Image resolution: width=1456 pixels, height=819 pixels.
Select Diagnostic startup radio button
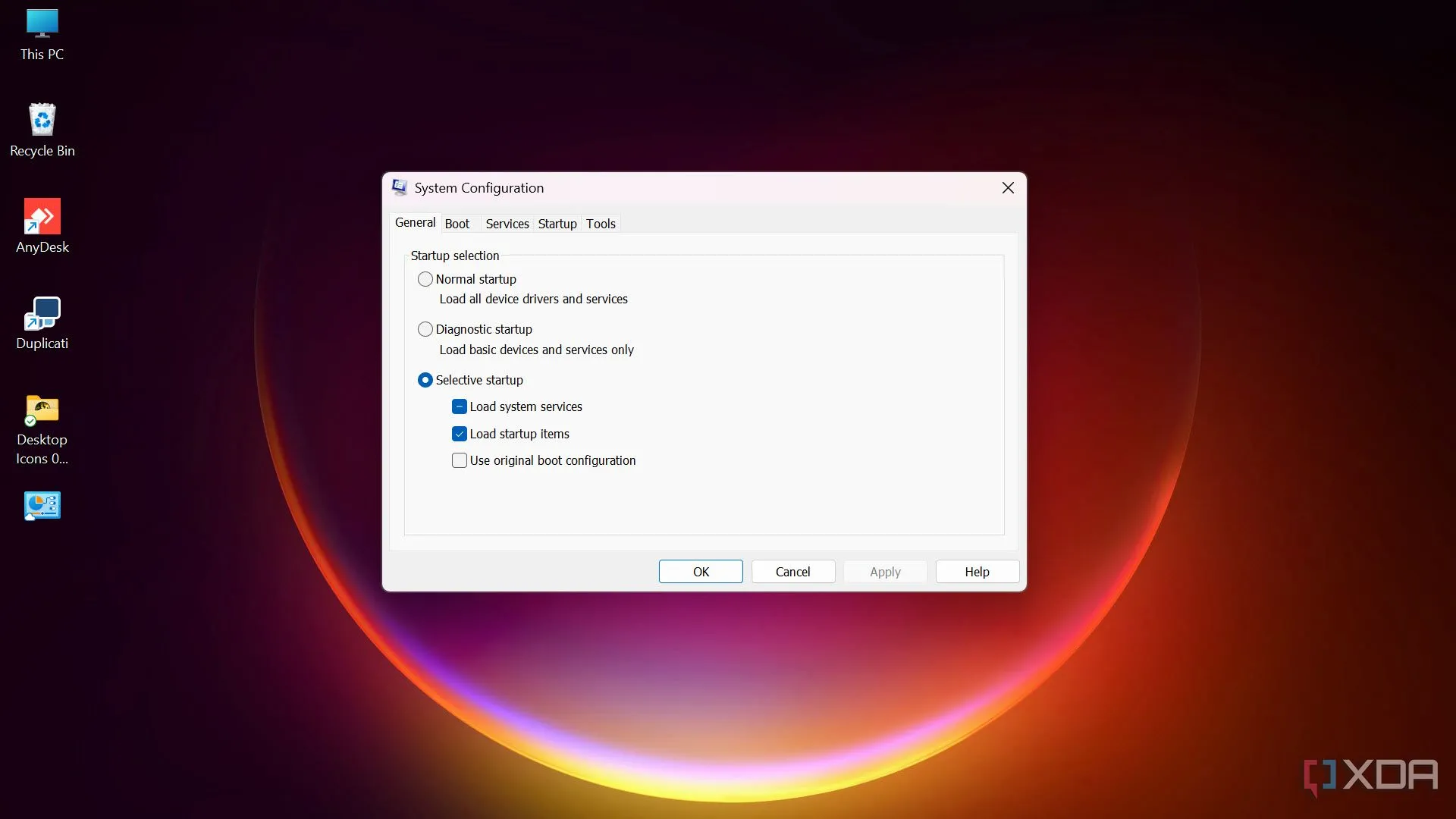pos(425,329)
